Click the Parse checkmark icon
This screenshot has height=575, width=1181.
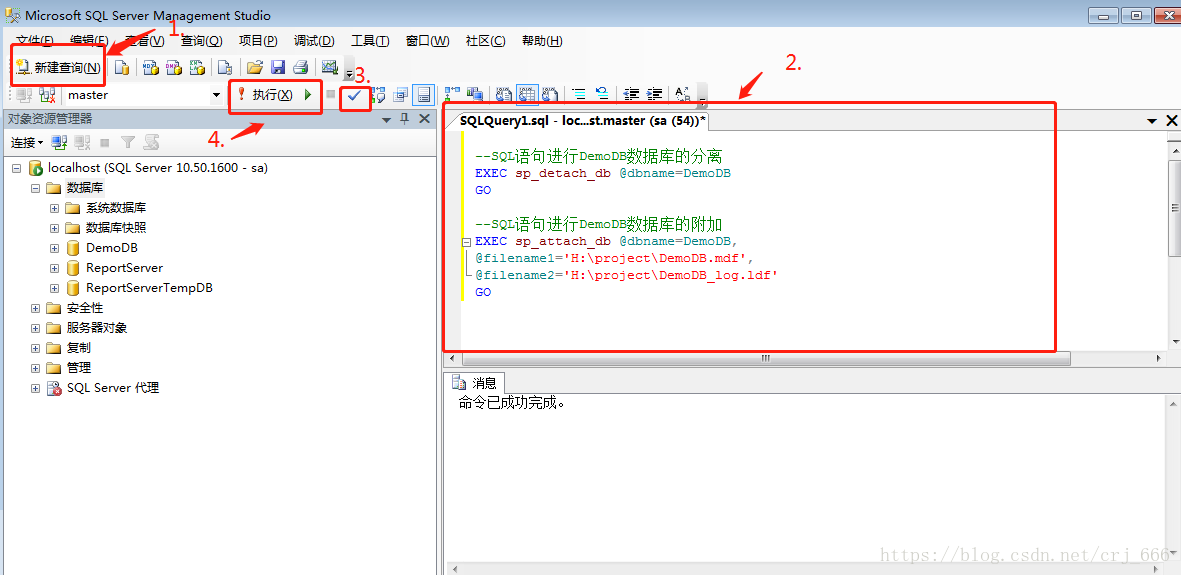pos(354,95)
